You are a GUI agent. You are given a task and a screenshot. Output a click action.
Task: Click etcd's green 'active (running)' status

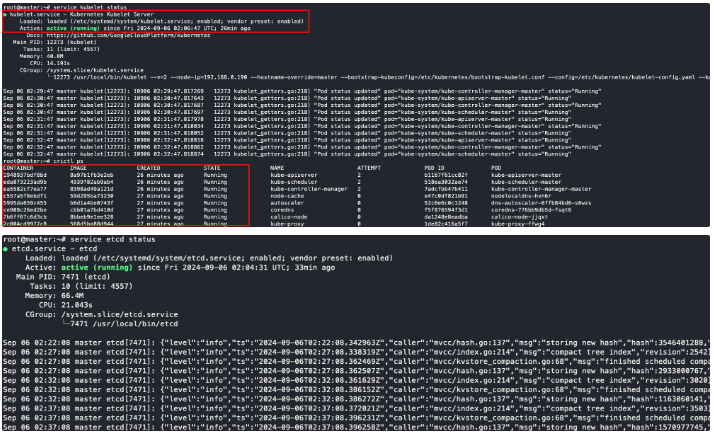(x=97, y=268)
